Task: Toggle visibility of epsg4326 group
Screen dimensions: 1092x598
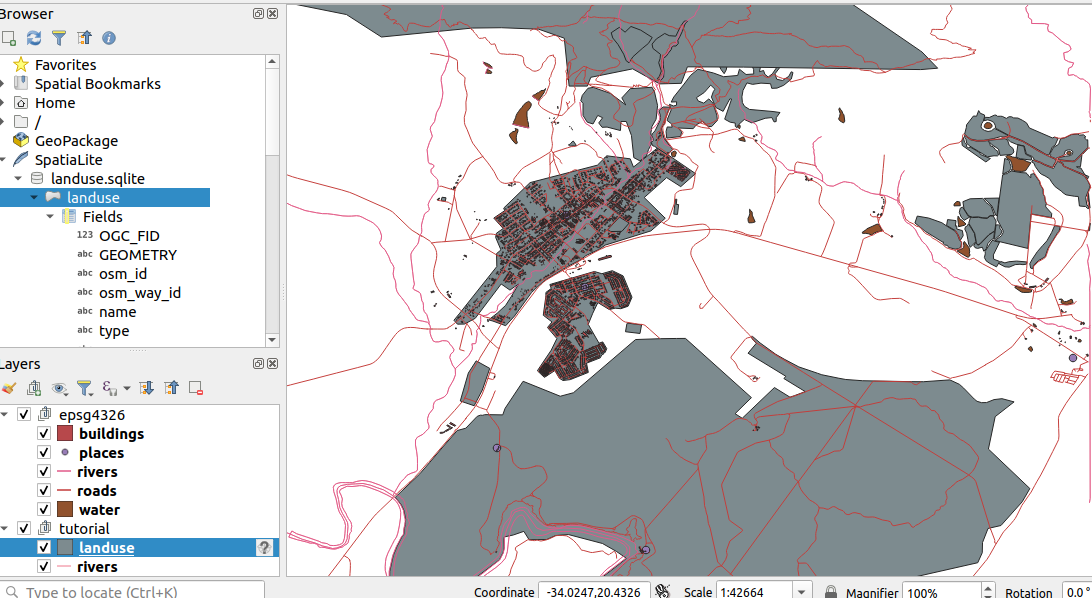Action: click(24, 414)
